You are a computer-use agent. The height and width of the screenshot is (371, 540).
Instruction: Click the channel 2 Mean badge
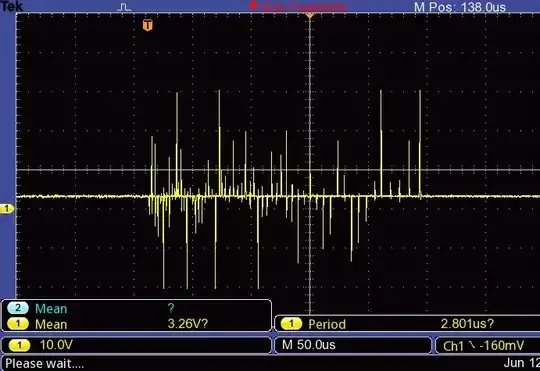(x=18, y=308)
